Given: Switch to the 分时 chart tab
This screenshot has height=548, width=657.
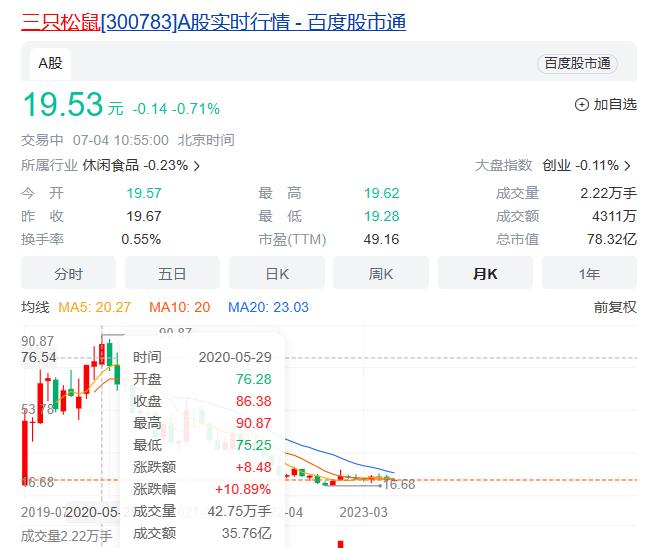Looking at the screenshot, I should click(68, 274).
